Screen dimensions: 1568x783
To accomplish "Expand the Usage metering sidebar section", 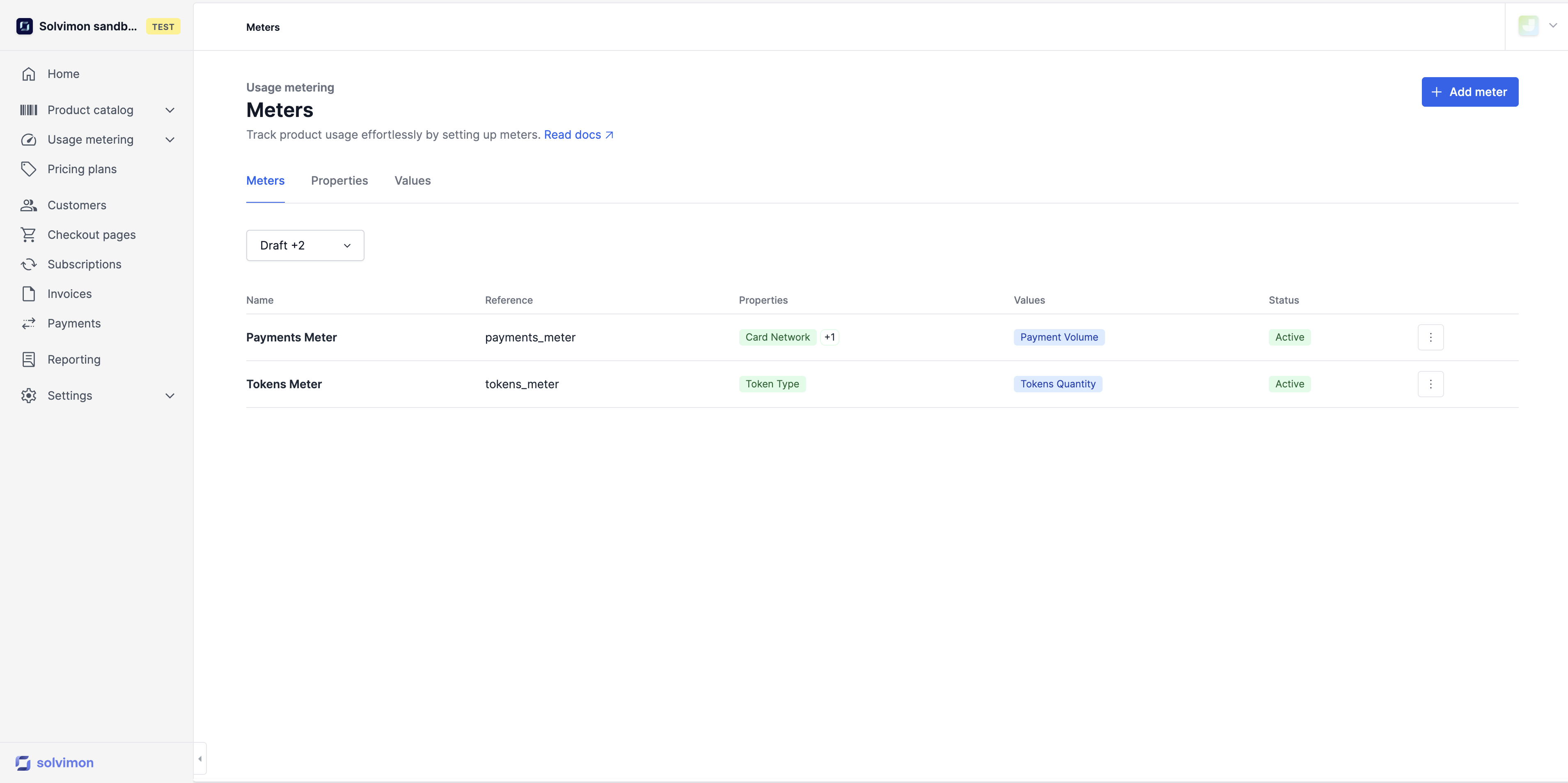I will point(170,140).
